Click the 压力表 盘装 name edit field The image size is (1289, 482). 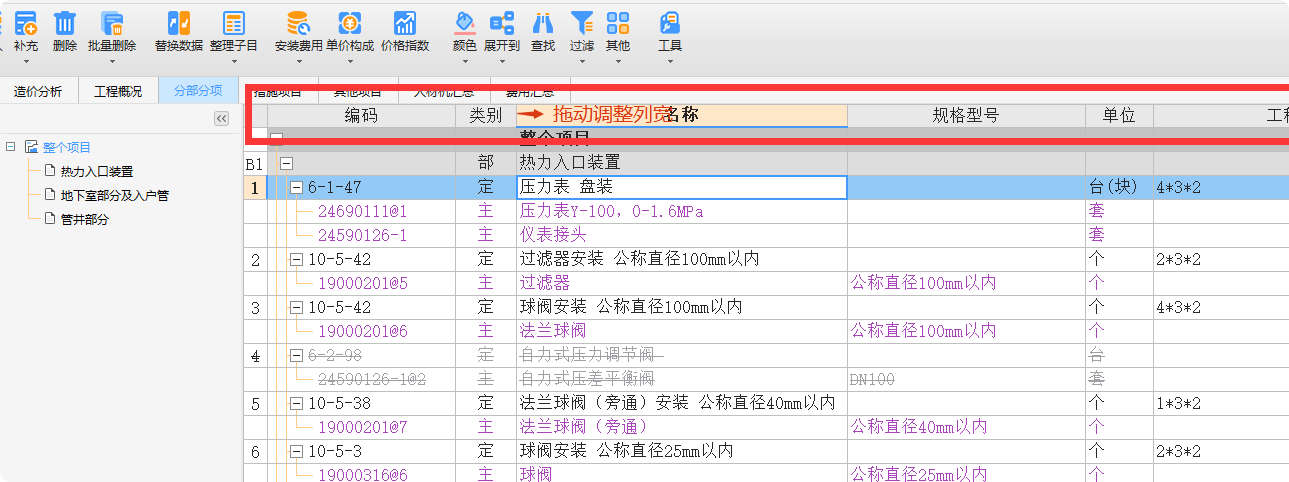(x=681, y=187)
